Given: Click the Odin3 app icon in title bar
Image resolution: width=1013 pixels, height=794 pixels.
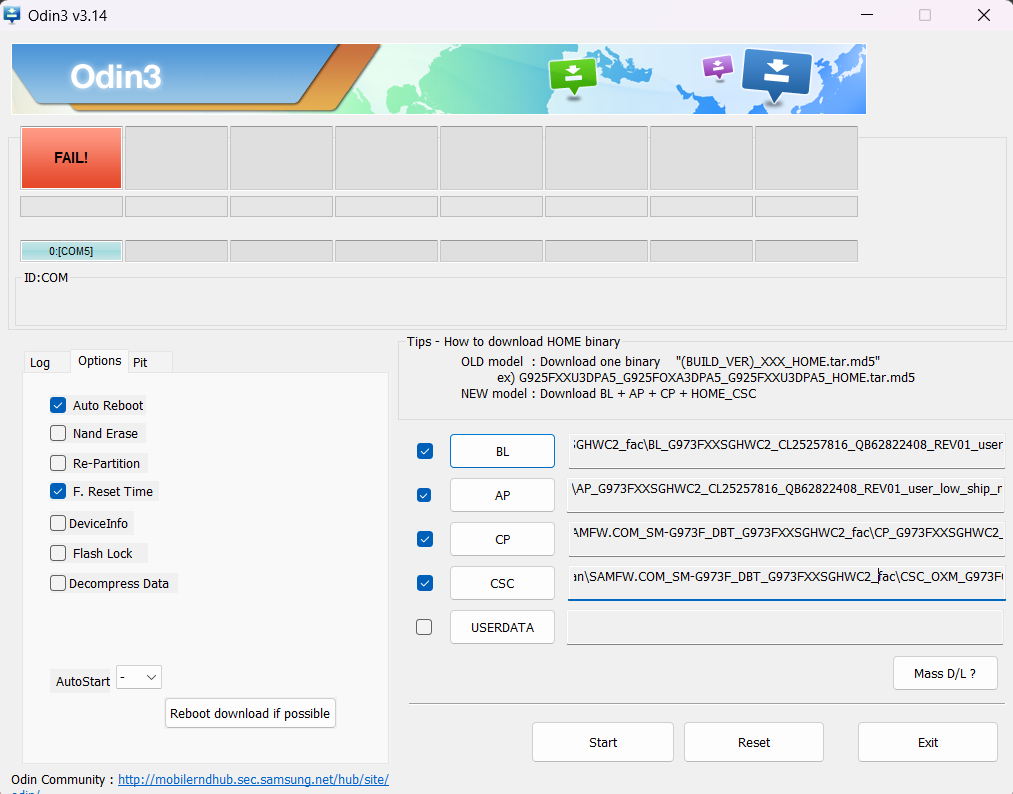Looking at the screenshot, I should click(x=13, y=15).
